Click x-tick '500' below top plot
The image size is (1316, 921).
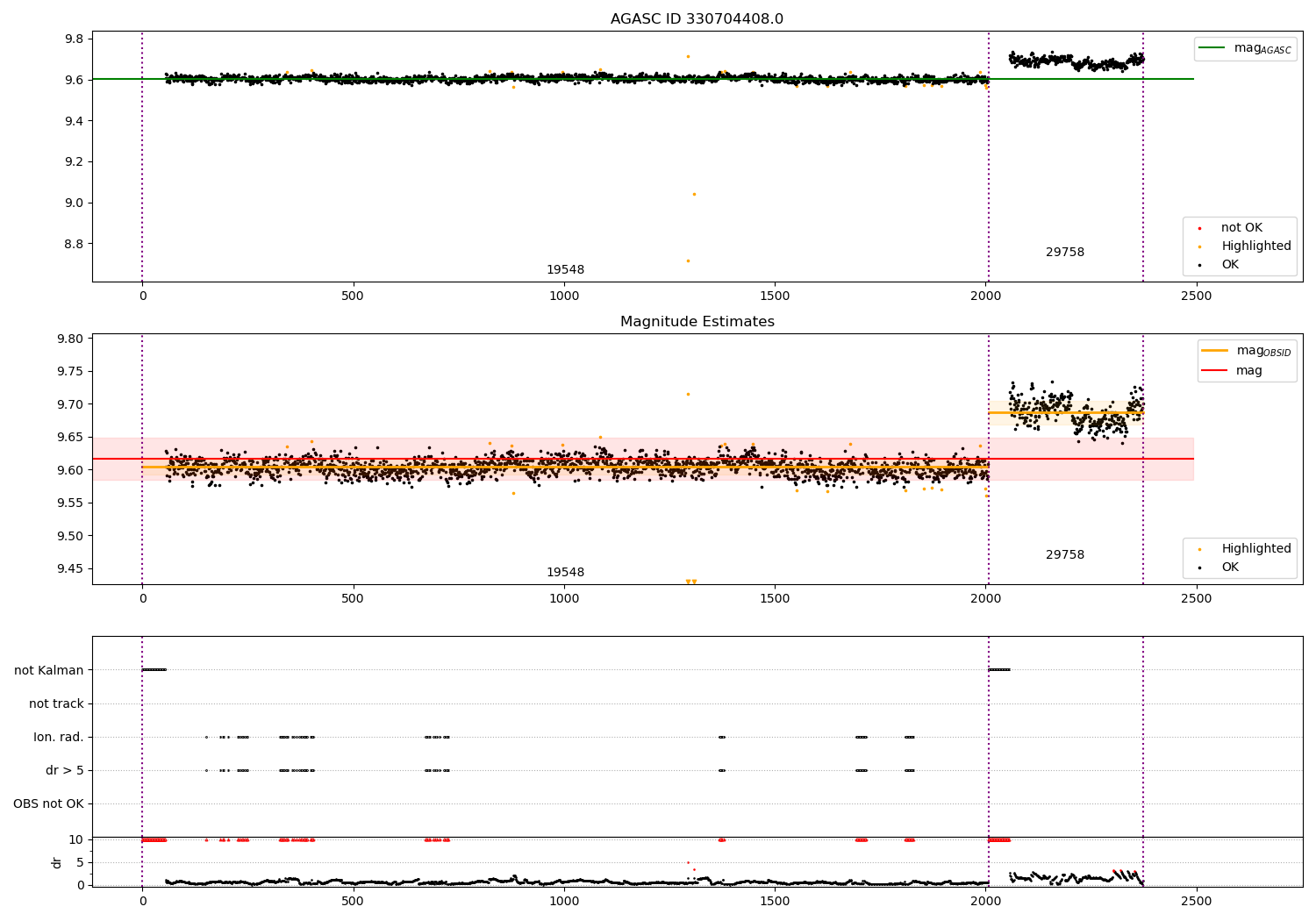point(353,296)
